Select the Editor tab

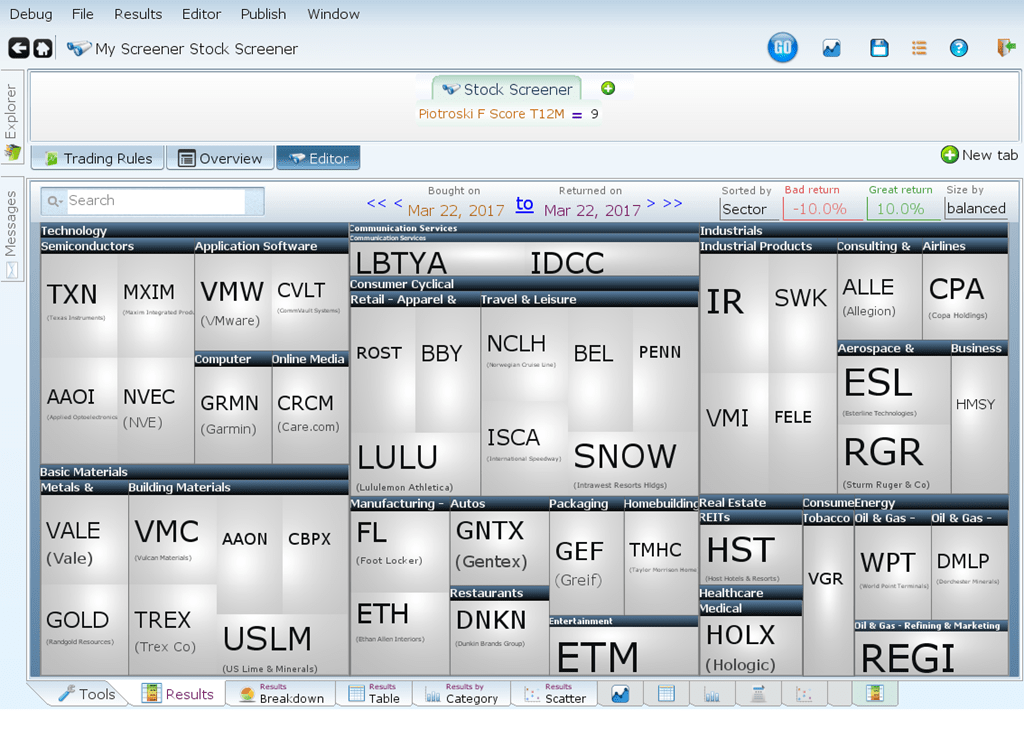pos(318,158)
